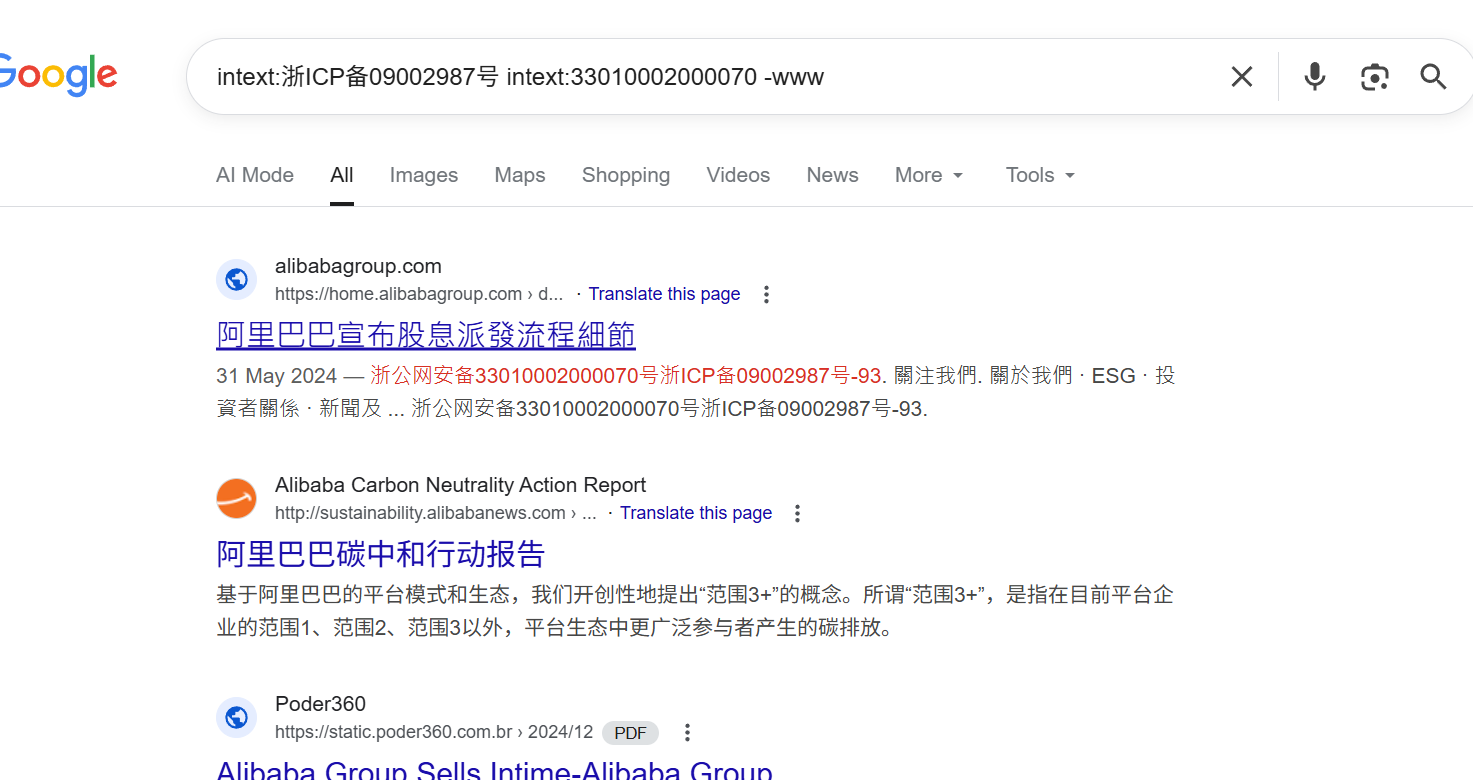Start a voice search using the microphone icon
This screenshot has height=780, width=1473.
click(x=1314, y=76)
